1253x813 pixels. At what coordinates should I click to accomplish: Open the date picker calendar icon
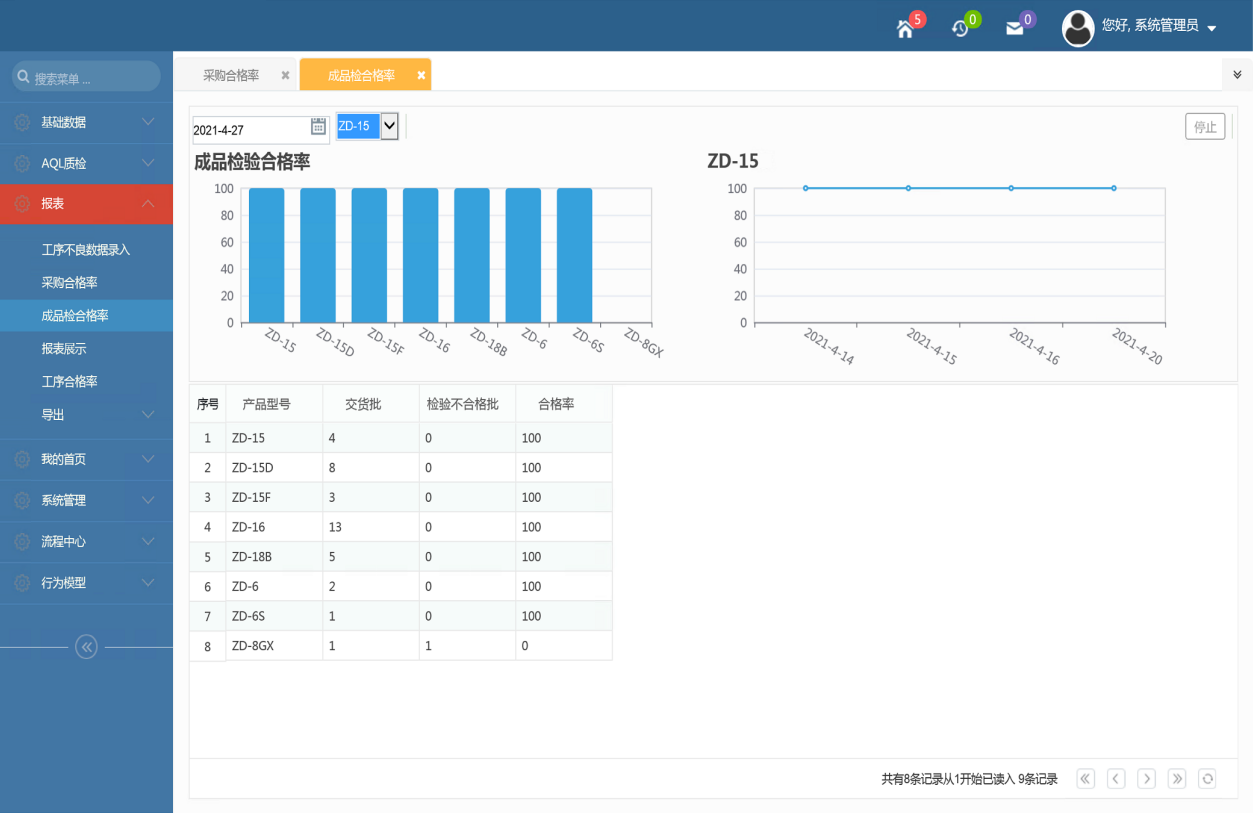pyautogui.click(x=318, y=126)
